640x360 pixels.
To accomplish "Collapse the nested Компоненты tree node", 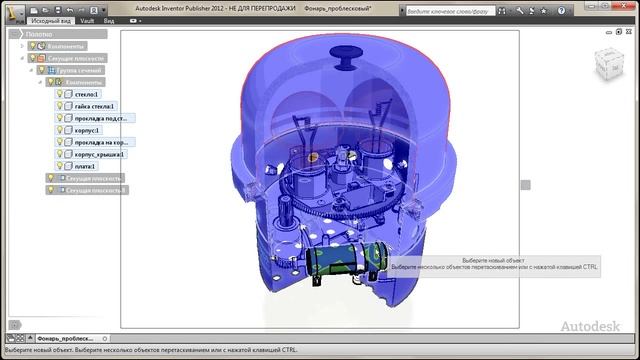I will [40, 82].
